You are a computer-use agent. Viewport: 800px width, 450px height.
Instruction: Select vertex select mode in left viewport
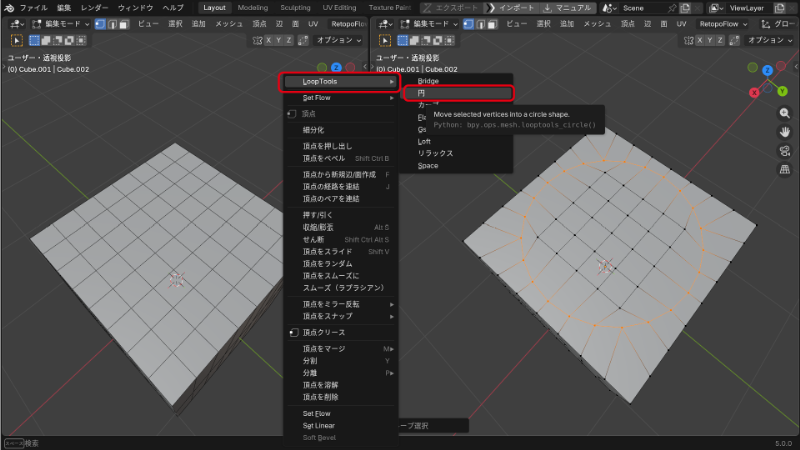[x=100, y=24]
